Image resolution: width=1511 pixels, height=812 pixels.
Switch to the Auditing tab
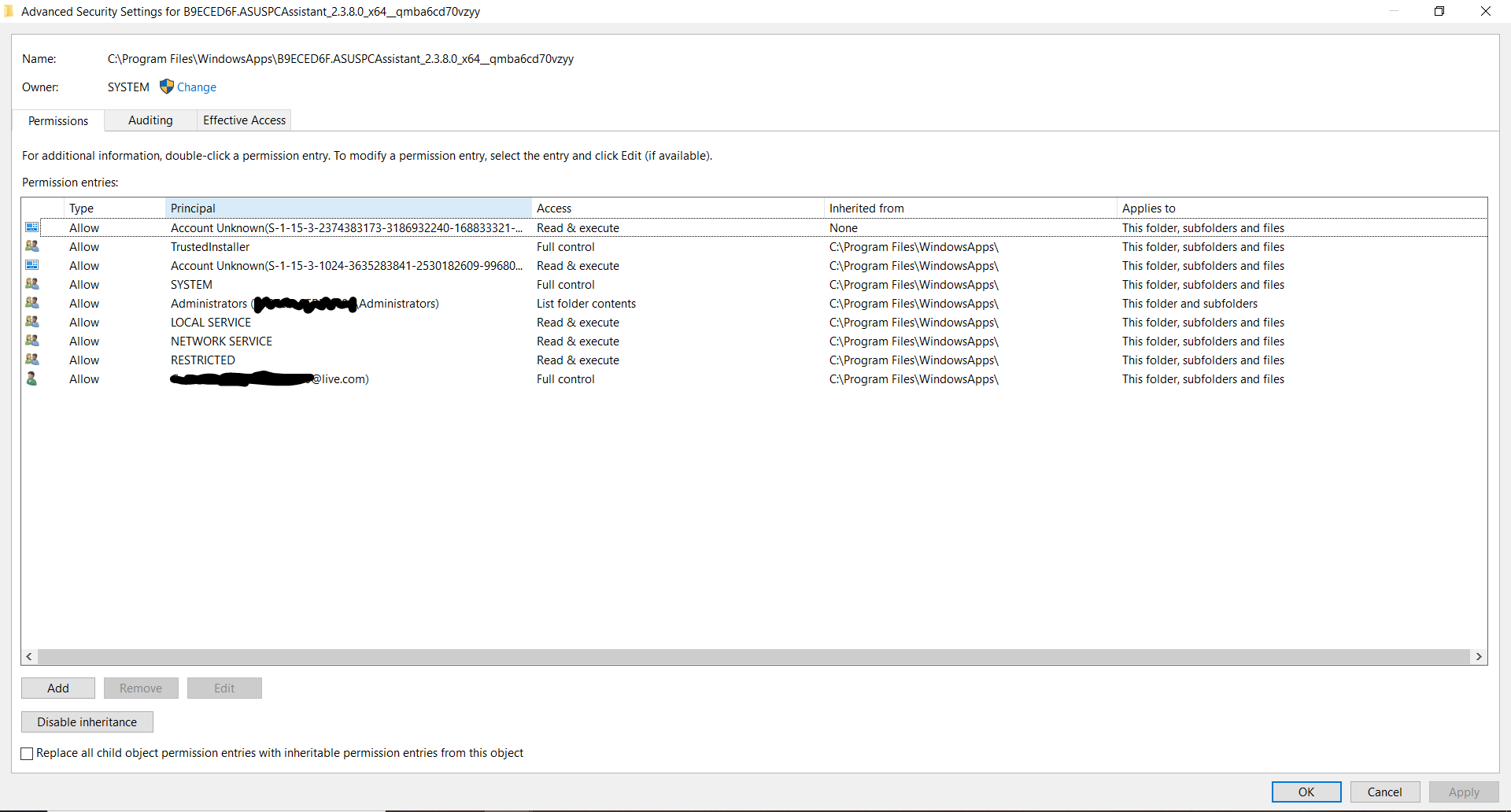click(x=150, y=120)
